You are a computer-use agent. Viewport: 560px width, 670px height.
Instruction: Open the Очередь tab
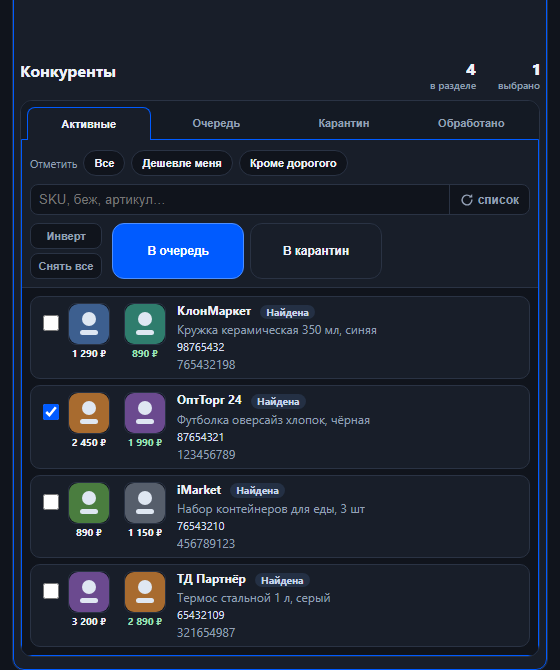click(216, 123)
